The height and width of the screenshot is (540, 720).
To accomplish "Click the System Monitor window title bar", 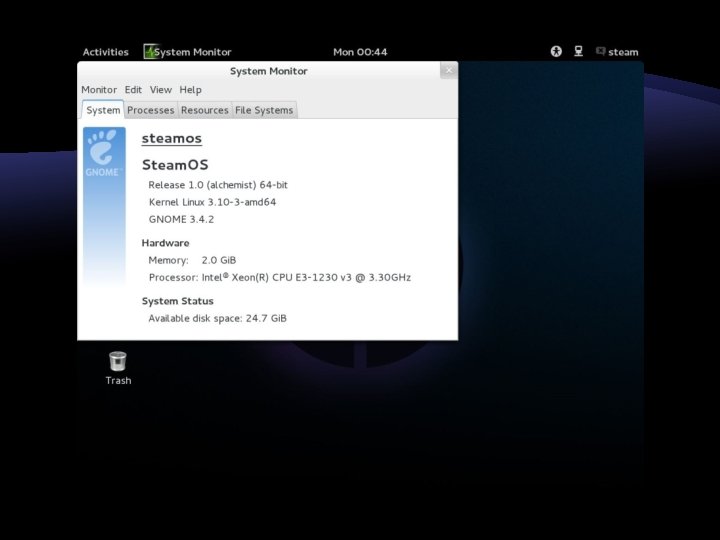I will pyautogui.click(x=269, y=71).
